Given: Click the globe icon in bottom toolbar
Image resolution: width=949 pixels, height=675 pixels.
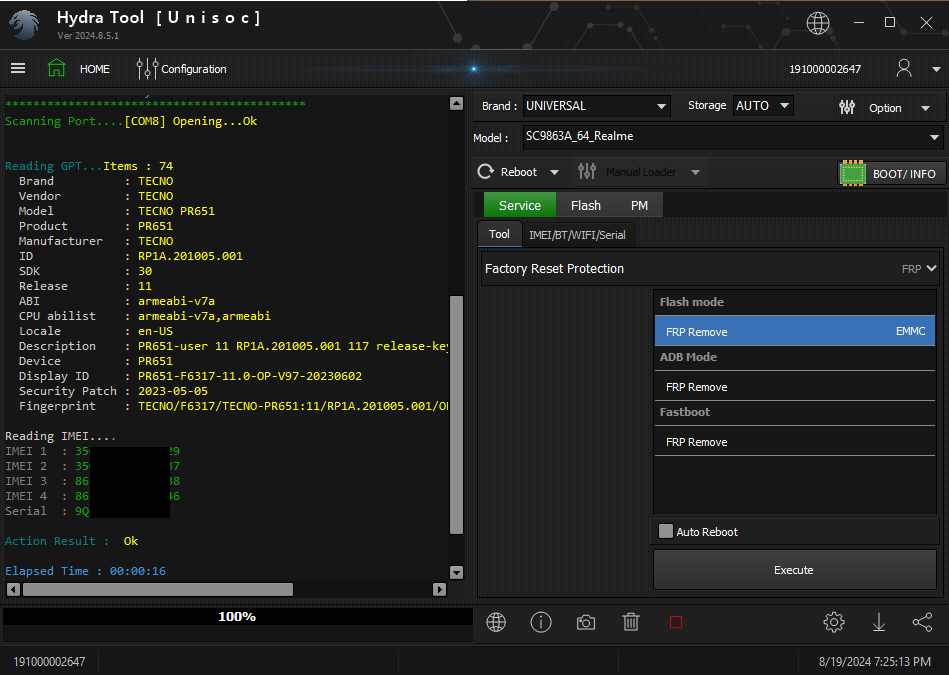Looking at the screenshot, I should (x=496, y=622).
